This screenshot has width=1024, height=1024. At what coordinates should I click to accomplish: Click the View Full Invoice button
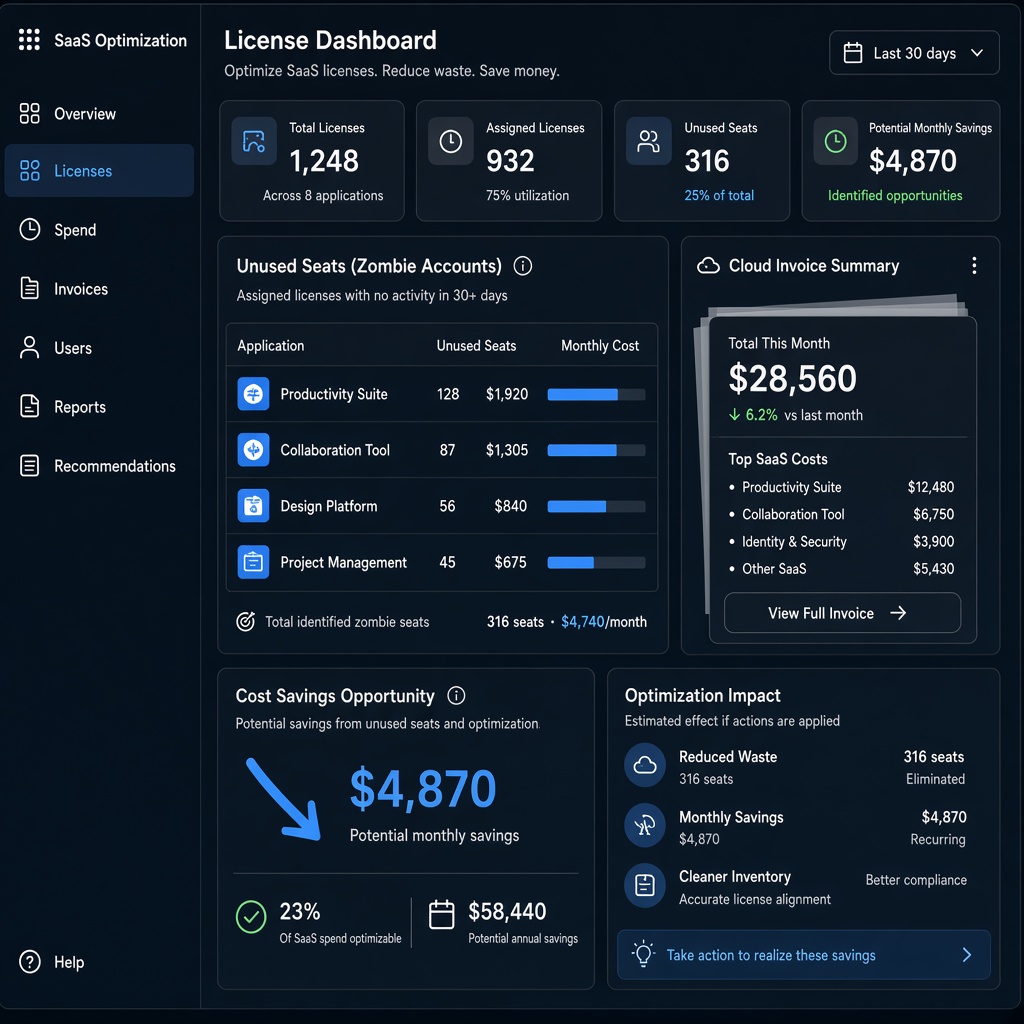(x=842, y=613)
